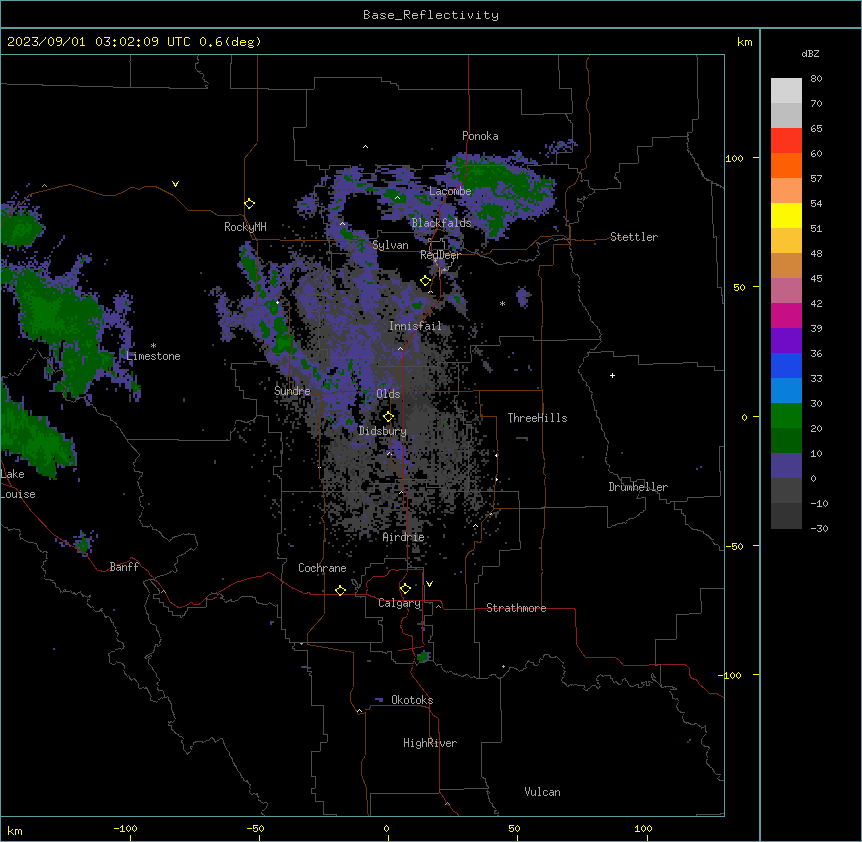Click the yellow diamond marker below RedDeer
Screen dimensions: 862x842
point(425,281)
